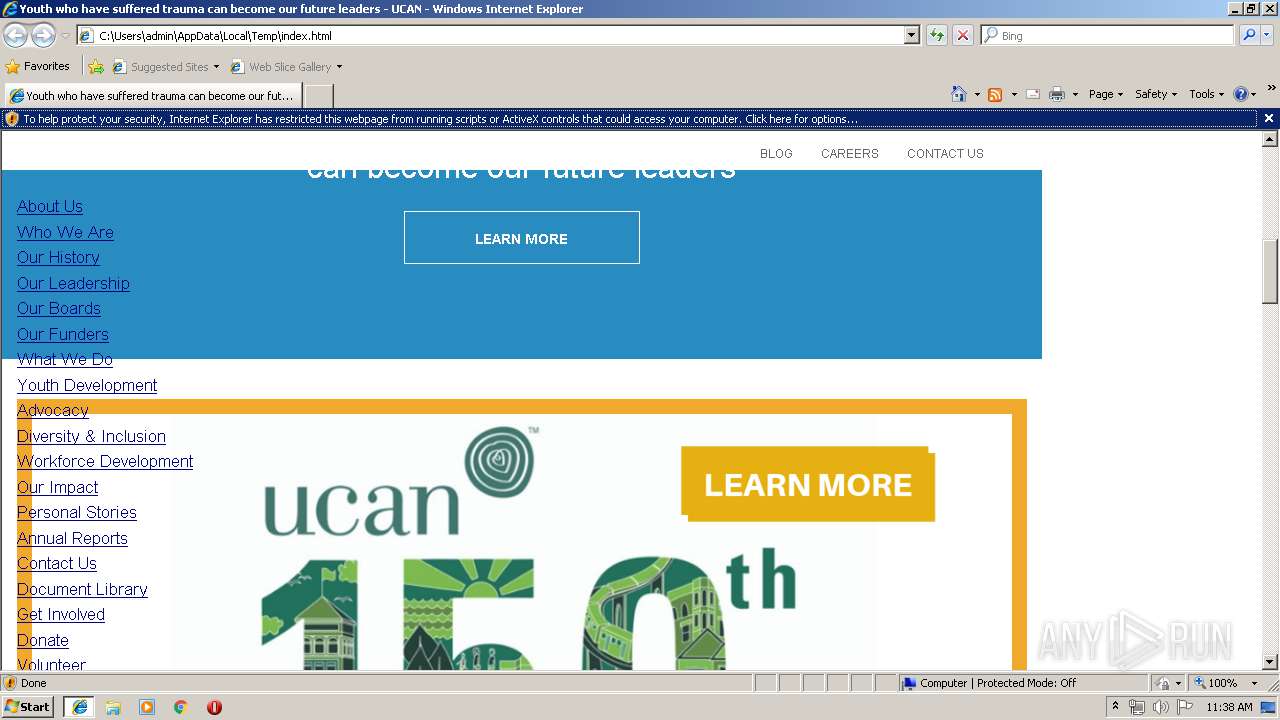This screenshot has width=1280, height=720.
Task: Click the Back navigation arrow
Action: 15,35
